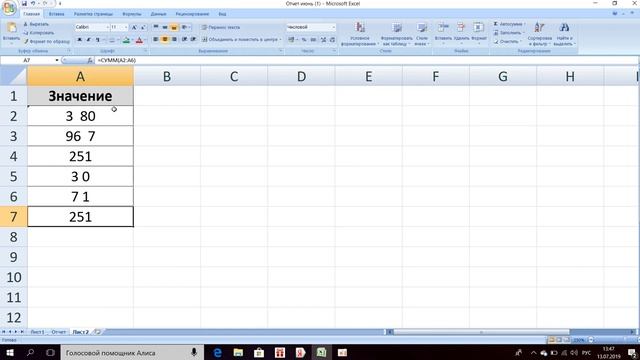Open Edge browser from taskbar
The image size is (640, 360).
coord(218,352)
